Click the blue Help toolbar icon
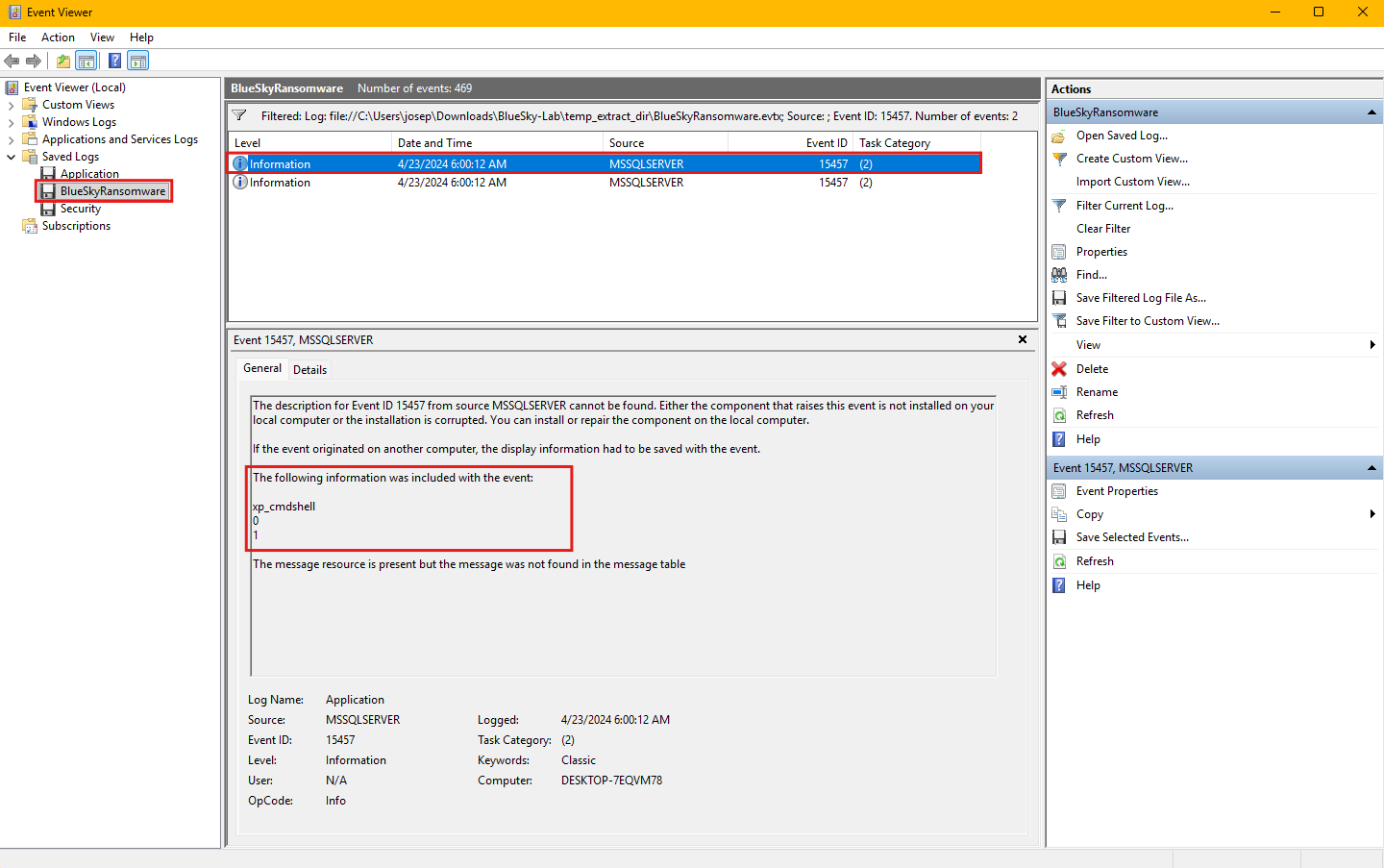This screenshot has height=868, width=1384. coord(114,61)
